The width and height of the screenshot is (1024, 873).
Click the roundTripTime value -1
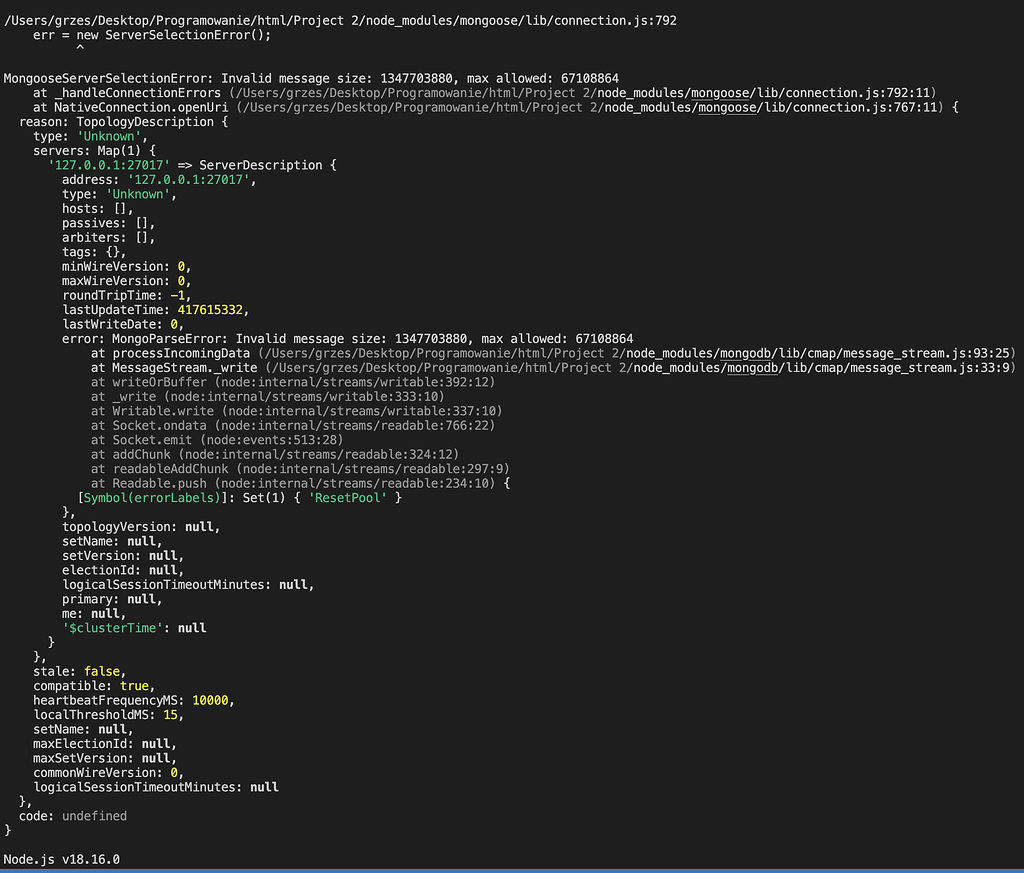click(177, 295)
